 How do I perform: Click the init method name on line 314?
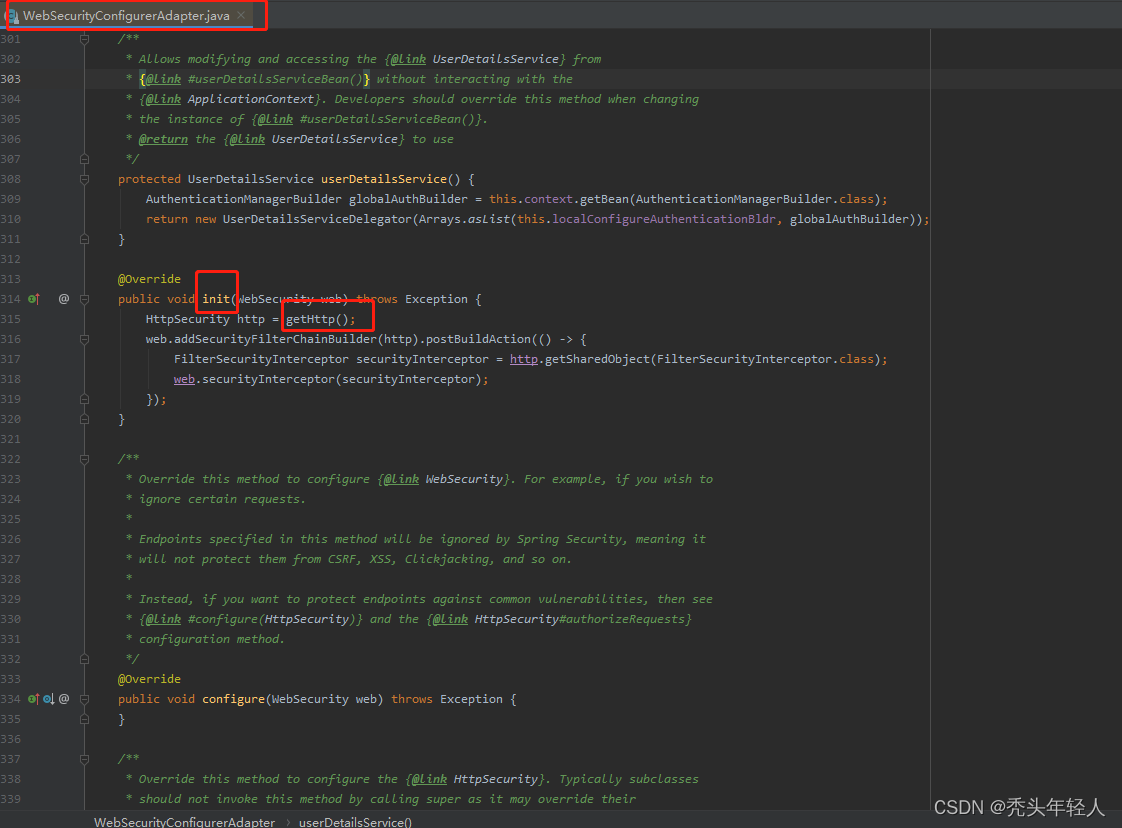coord(216,299)
